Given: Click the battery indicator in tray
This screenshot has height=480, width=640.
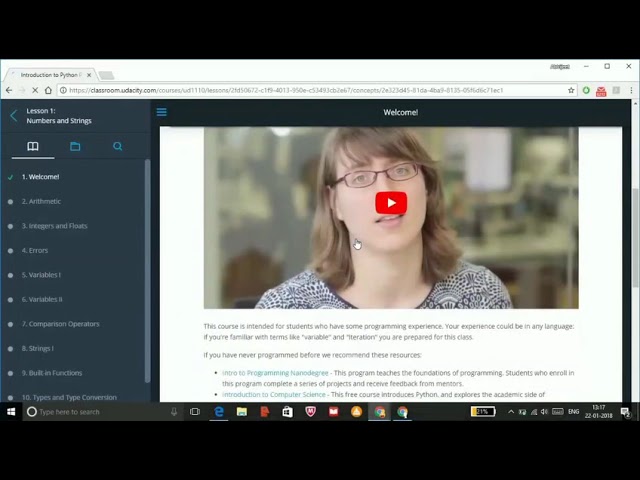Looking at the screenshot, I should 483,411.
